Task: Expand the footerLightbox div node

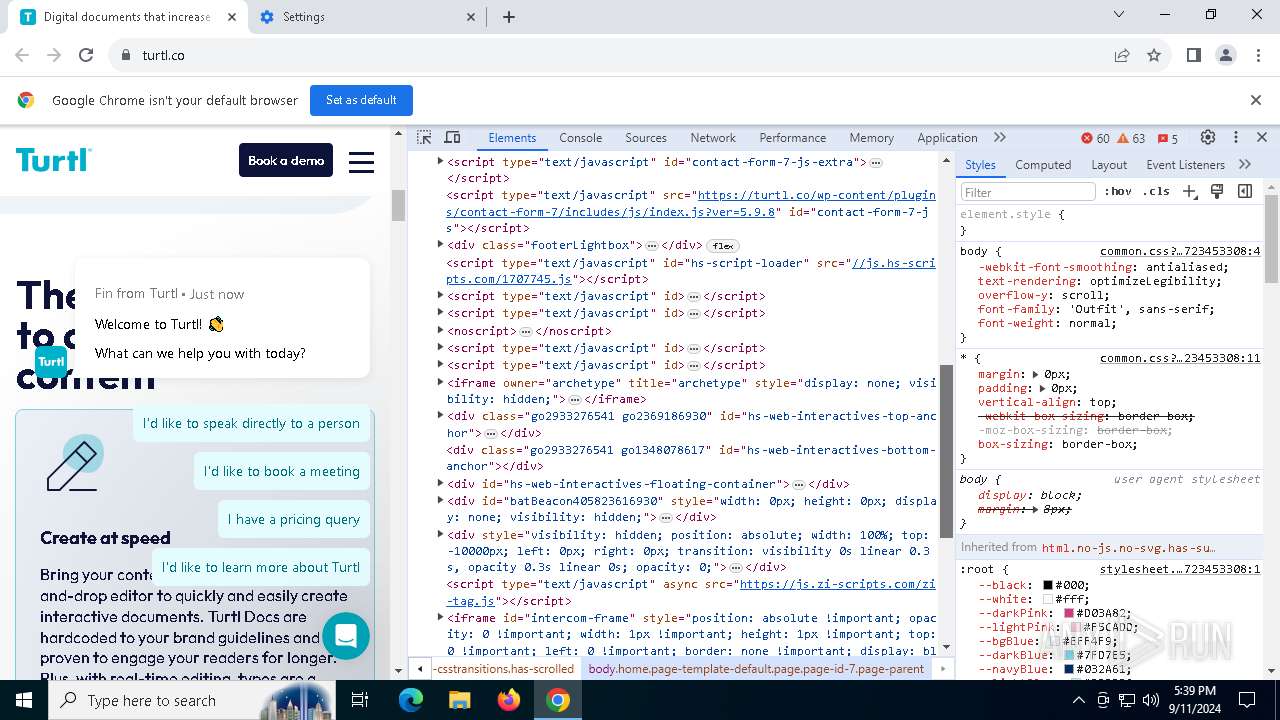Action: point(440,245)
